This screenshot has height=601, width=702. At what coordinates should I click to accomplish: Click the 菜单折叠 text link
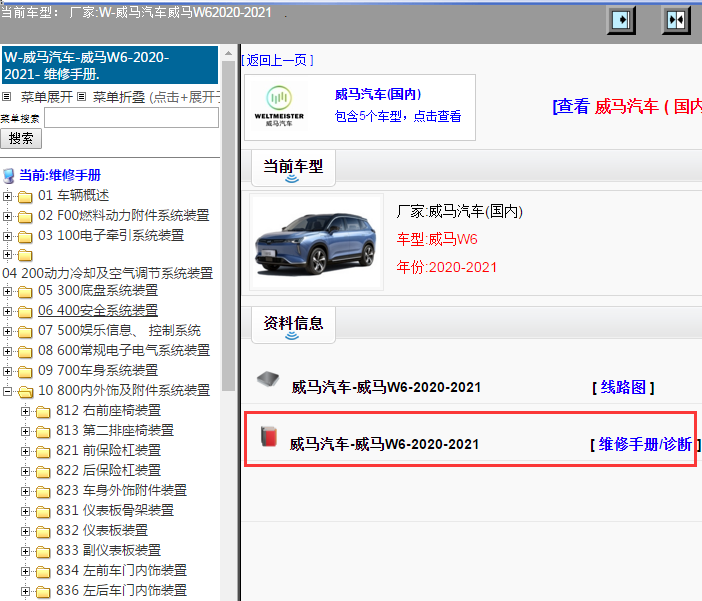pos(119,97)
